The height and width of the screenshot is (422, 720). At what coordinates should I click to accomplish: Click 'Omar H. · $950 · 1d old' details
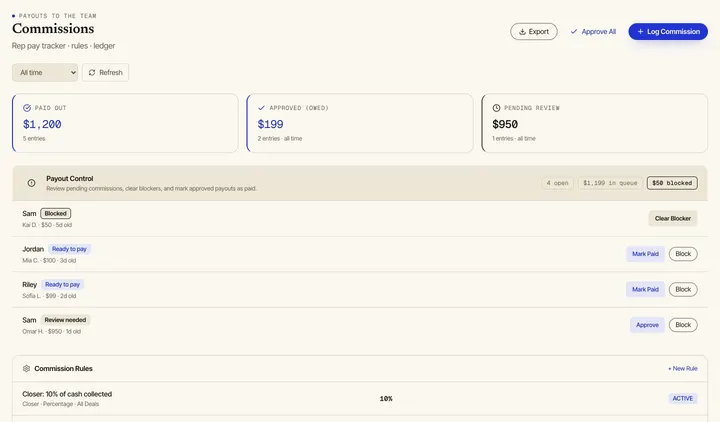(51, 331)
